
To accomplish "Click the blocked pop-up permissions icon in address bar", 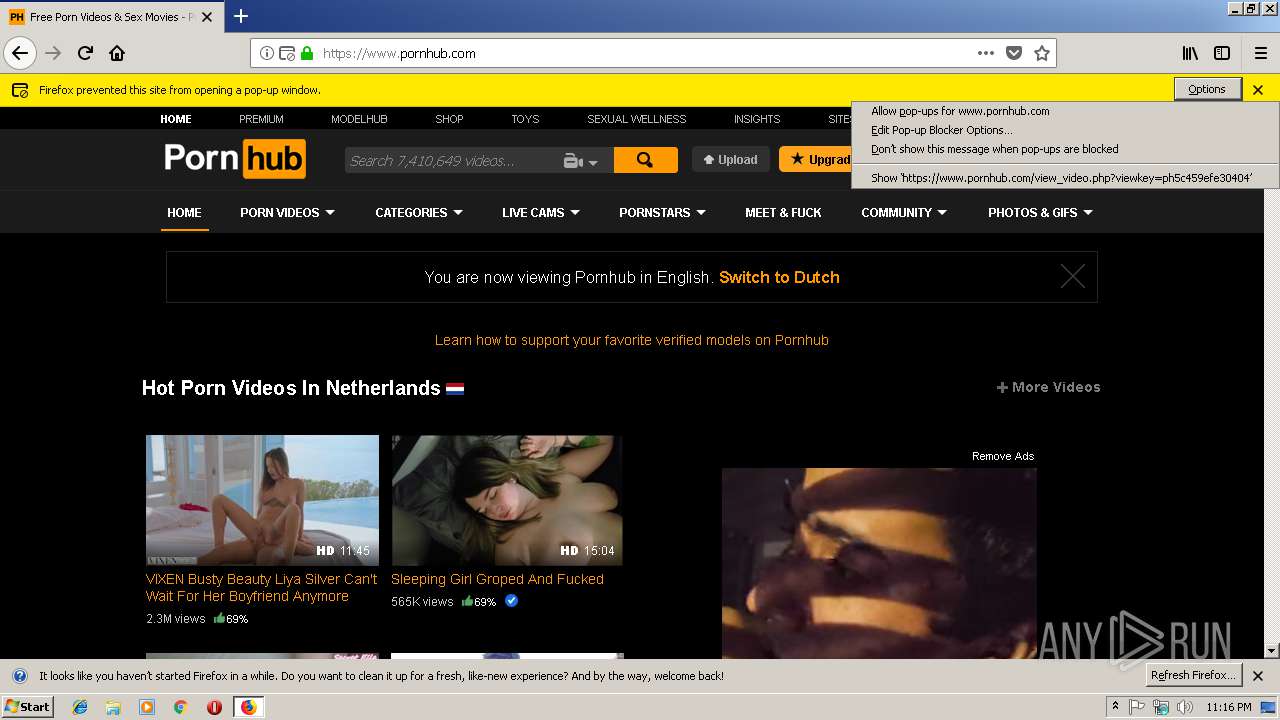I will pos(287,53).
